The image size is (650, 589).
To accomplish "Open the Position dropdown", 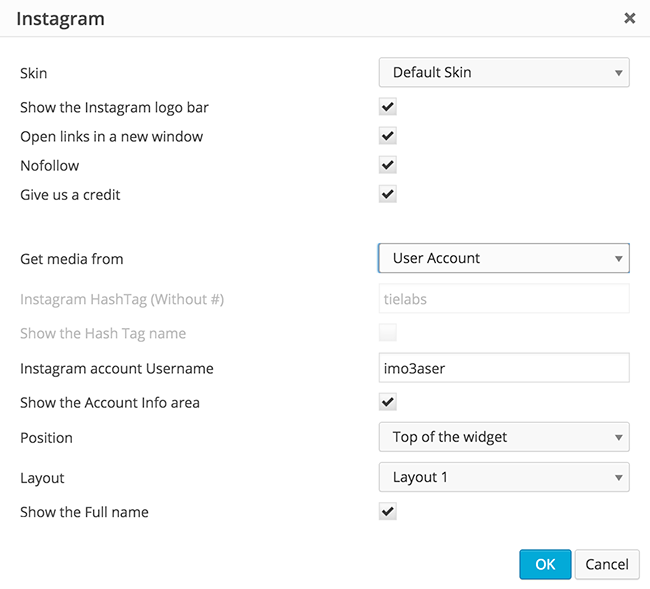I will click(x=503, y=437).
